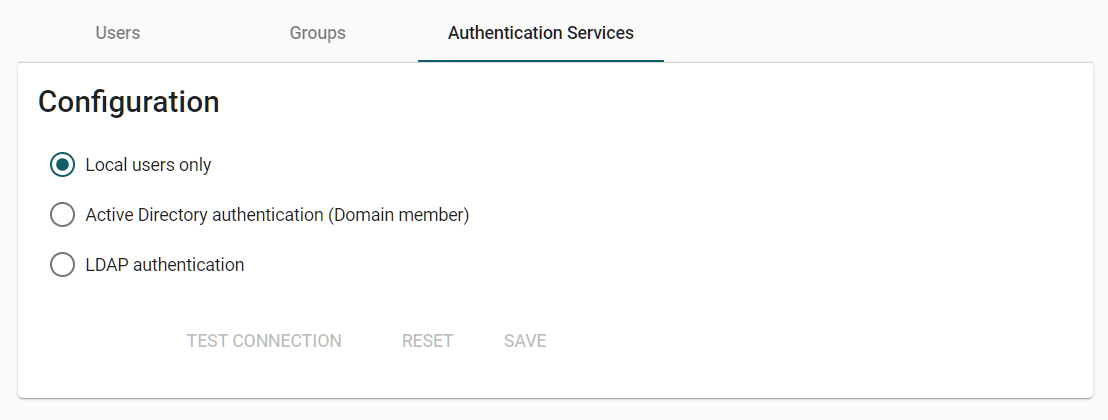Screen dimensions: 1108x420
Task: Click the underline beneath Authentication Services tab
Action: click(x=540, y=61)
